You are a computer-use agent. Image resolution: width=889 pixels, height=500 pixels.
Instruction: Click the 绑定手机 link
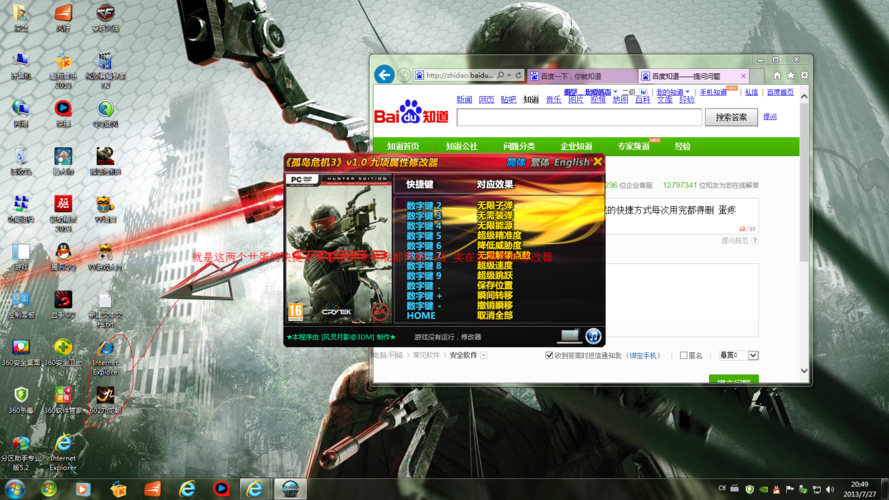(645, 356)
